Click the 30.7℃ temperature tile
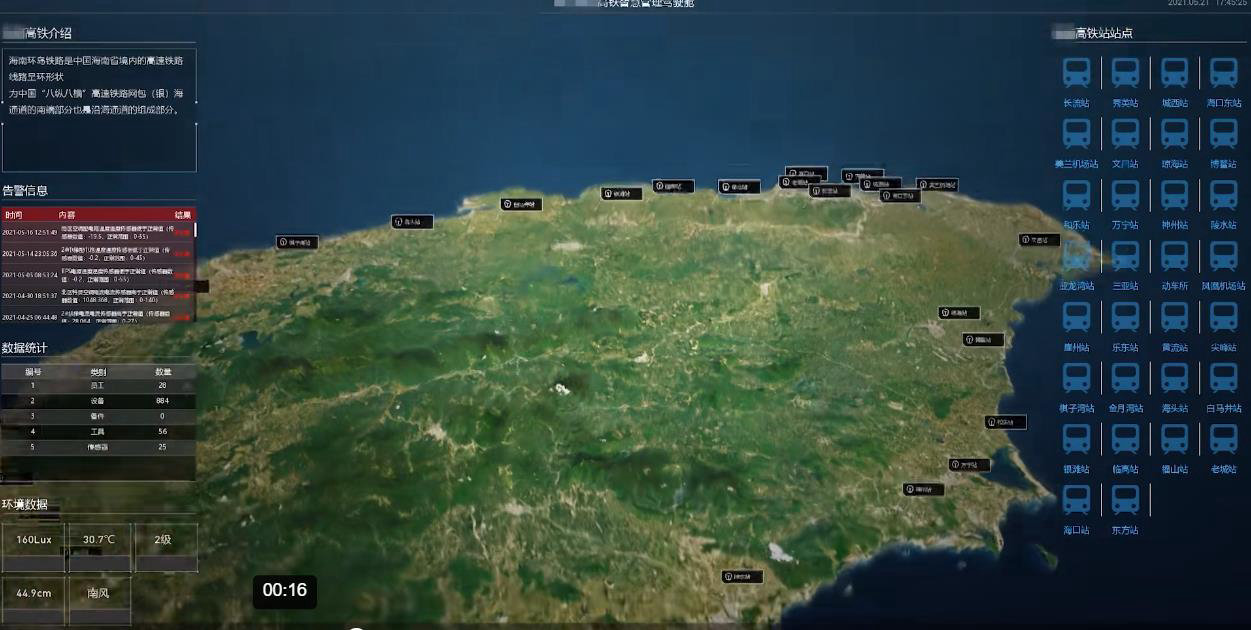1251x630 pixels. (x=99, y=540)
